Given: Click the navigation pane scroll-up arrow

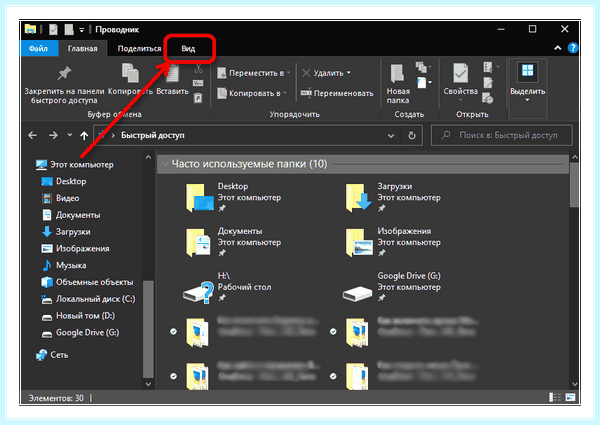Looking at the screenshot, I should click(148, 157).
